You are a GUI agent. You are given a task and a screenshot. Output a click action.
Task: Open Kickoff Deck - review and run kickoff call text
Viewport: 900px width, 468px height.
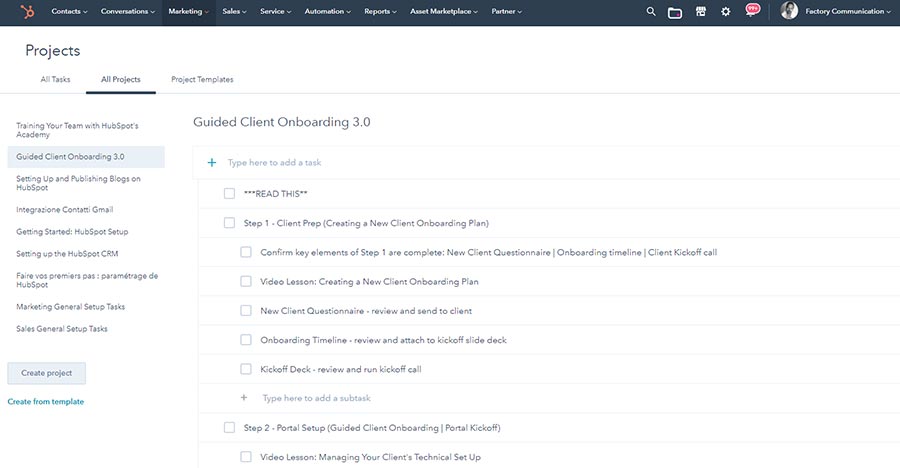tap(341, 369)
